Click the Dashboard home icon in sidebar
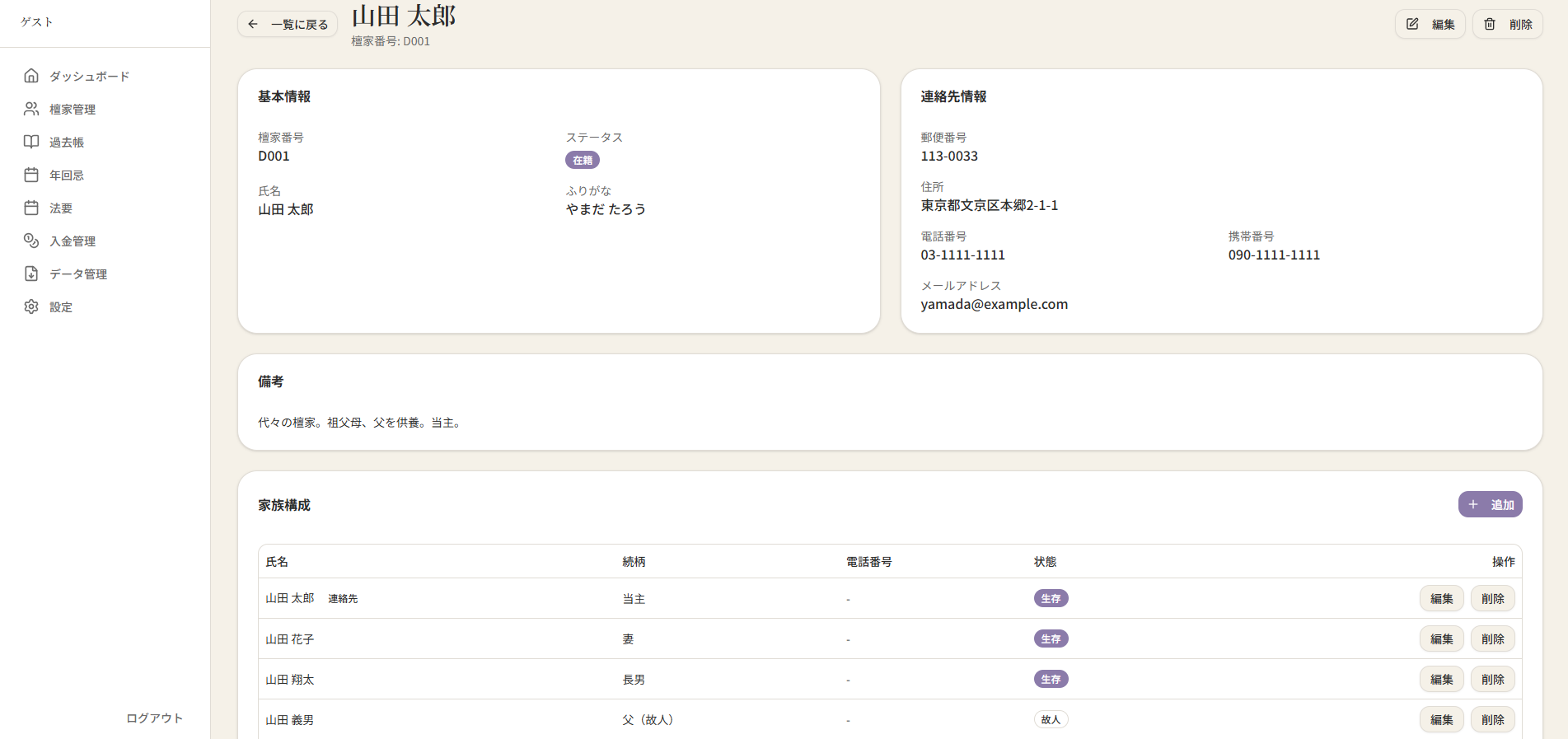 pyautogui.click(x=31, y=76)
